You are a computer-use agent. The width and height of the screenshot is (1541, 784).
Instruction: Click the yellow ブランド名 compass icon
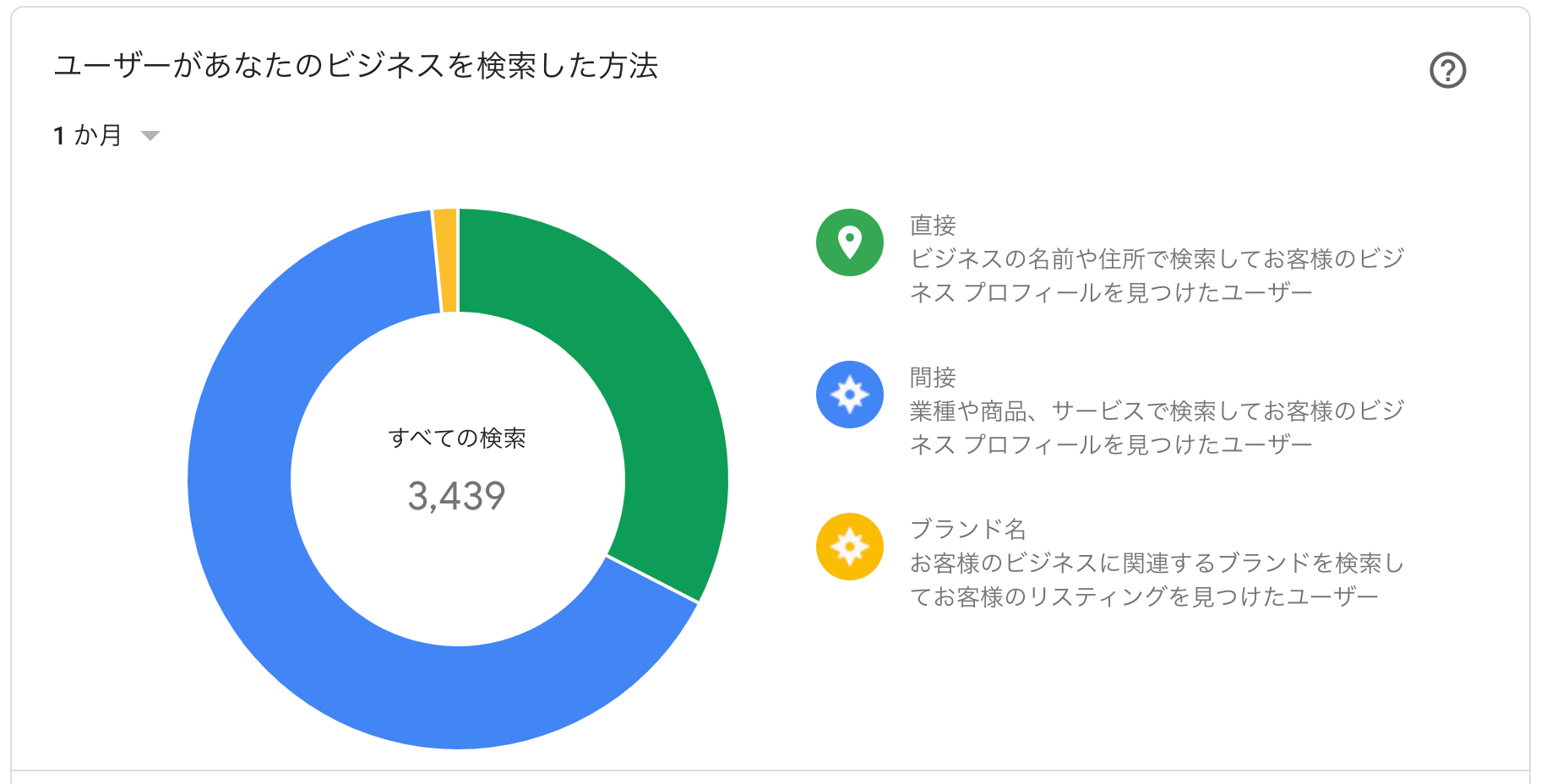pos(849,547)
